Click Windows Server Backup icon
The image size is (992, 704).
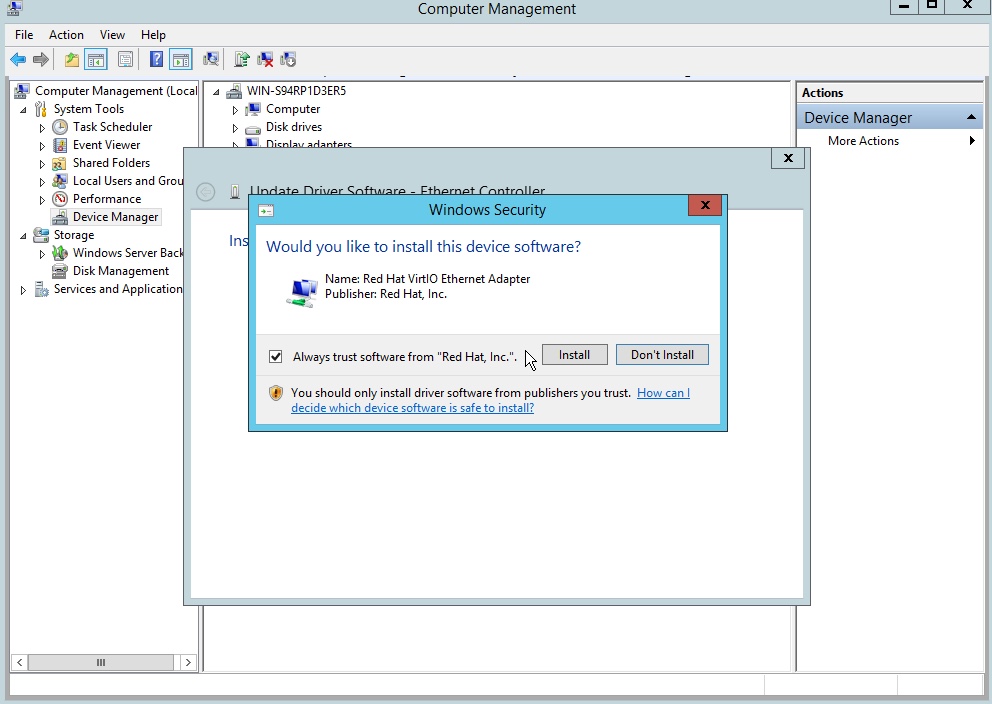60,253
